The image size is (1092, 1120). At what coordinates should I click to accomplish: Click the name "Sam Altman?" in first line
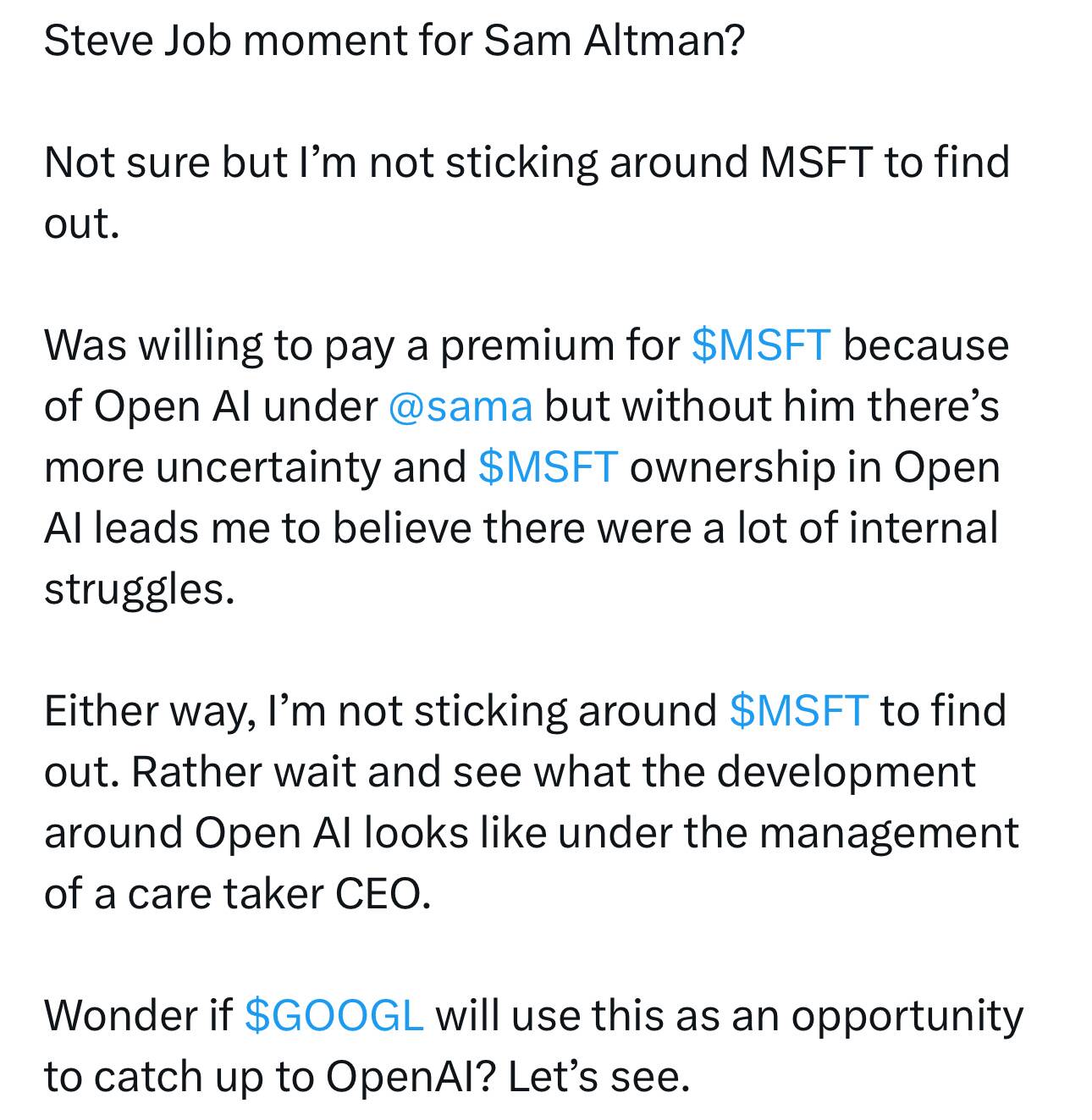[614, 40]
